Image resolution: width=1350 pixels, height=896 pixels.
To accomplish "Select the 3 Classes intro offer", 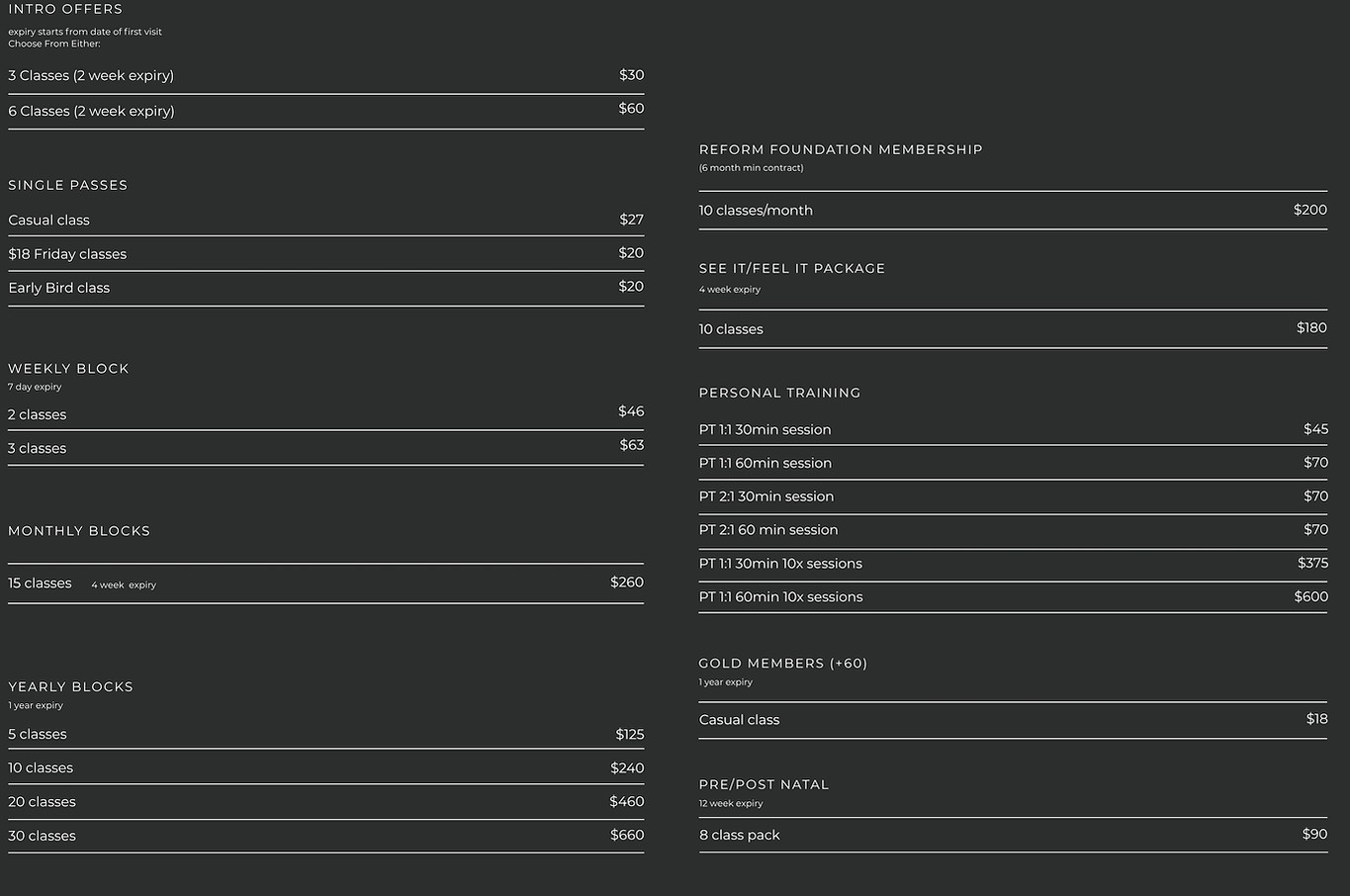I will click(x=326, y=76).
